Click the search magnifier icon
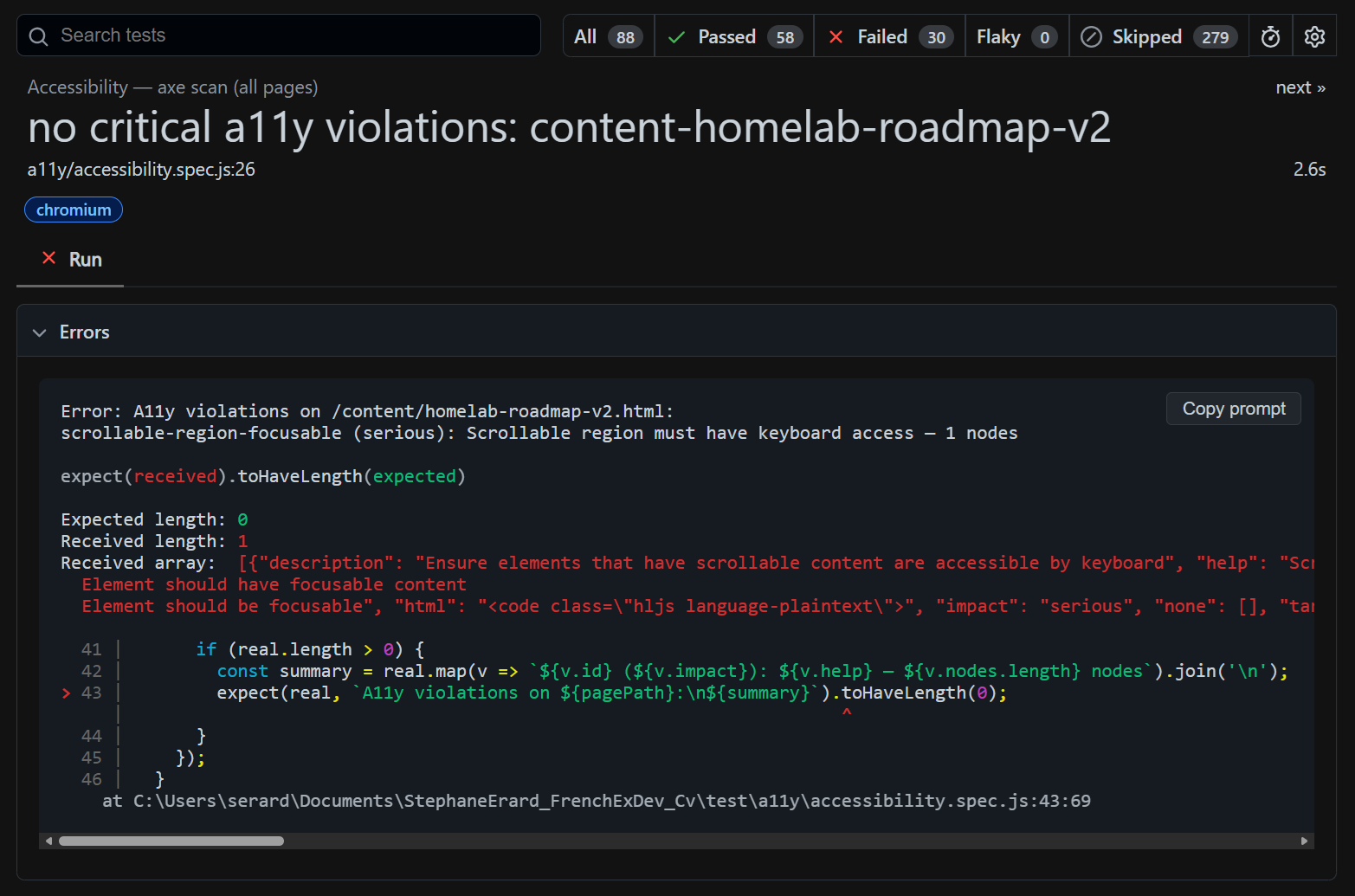1355x896 pixels. pyautogui.click(x=38, y=35)
